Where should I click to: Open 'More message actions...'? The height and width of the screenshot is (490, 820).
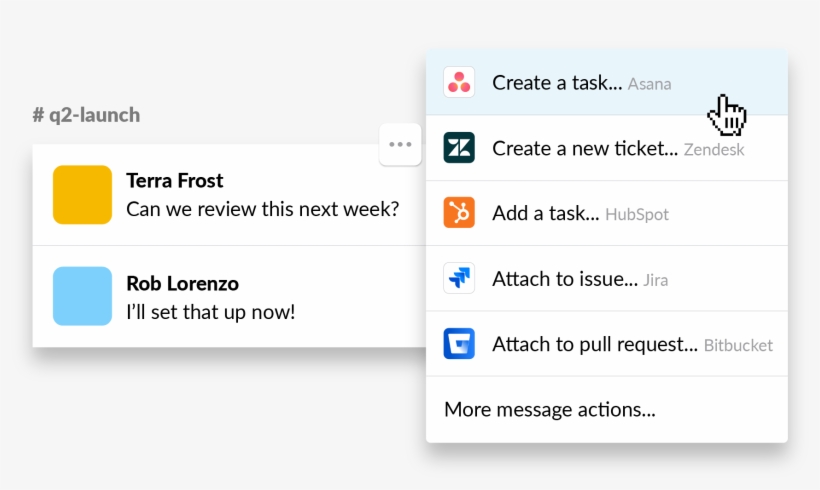pyautogui.click(x=607, y=409)
